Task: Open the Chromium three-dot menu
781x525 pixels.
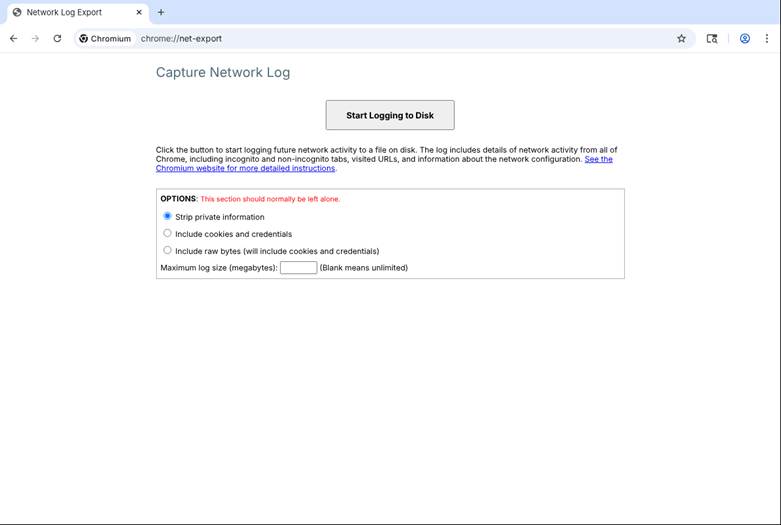Action: click(767, 38)
